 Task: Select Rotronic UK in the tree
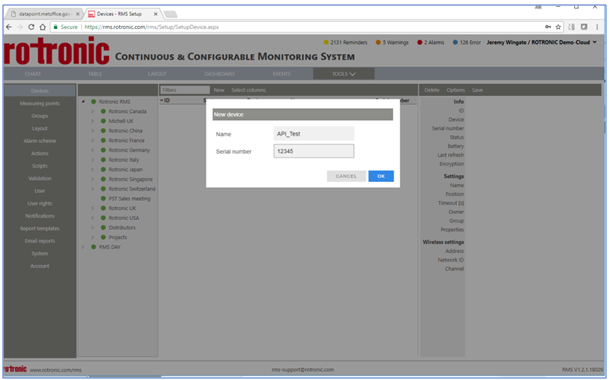click(x=122, y=208)
